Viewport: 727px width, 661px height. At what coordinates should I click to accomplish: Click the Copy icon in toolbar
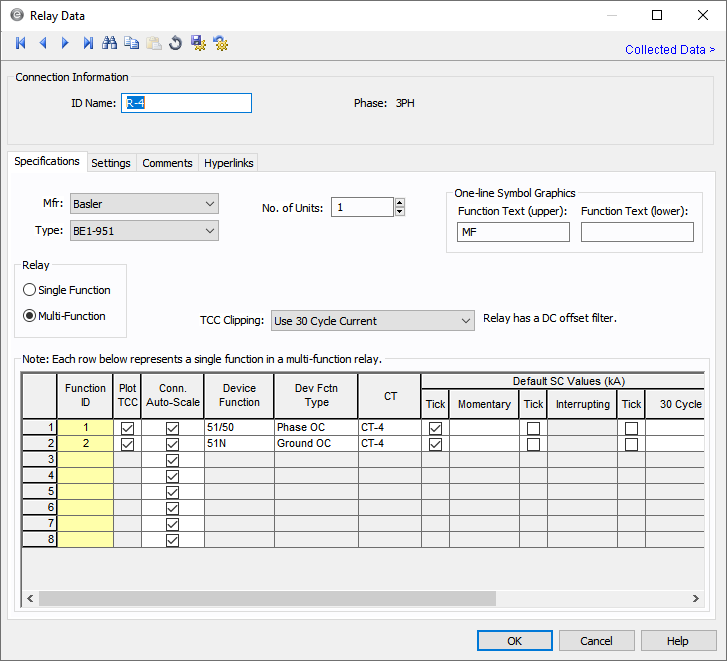pos(132,43)
